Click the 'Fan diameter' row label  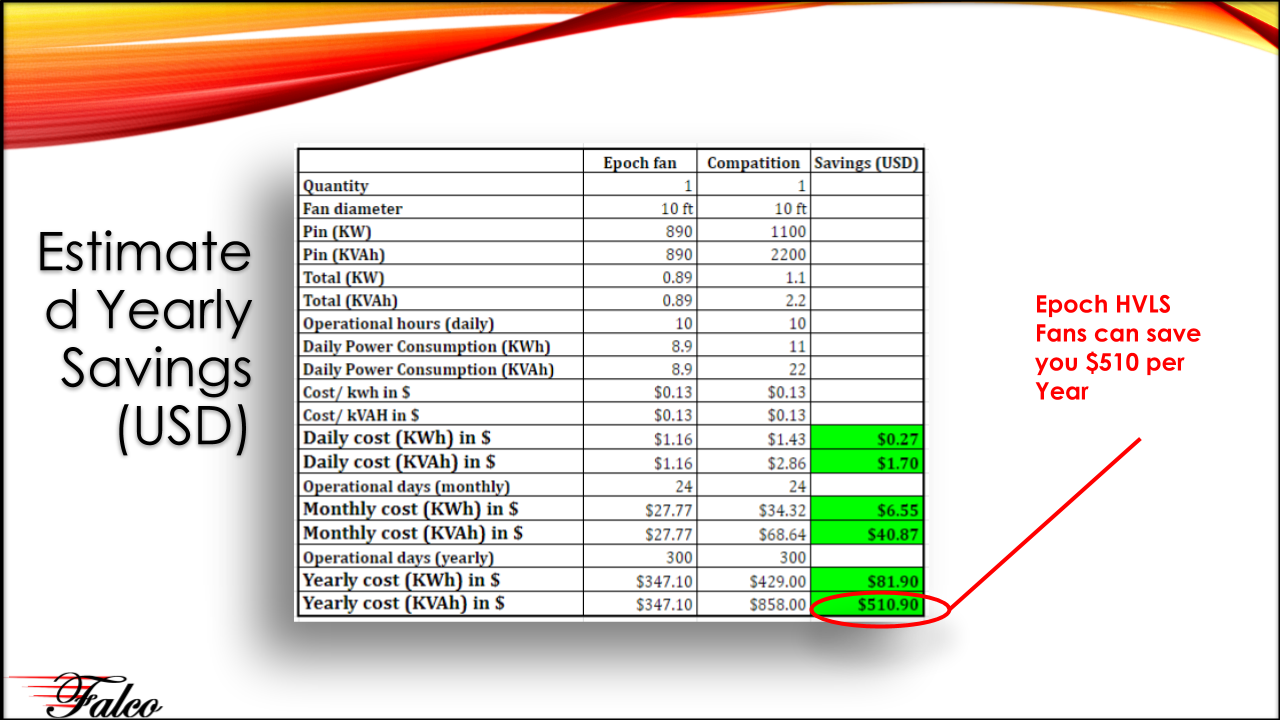[x=353, y=209]
